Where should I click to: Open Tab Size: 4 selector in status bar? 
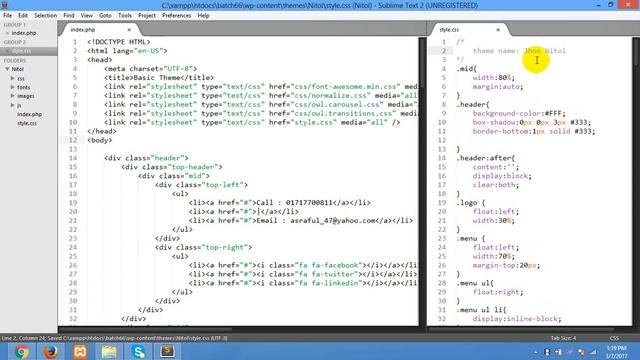tap(563, 338)
